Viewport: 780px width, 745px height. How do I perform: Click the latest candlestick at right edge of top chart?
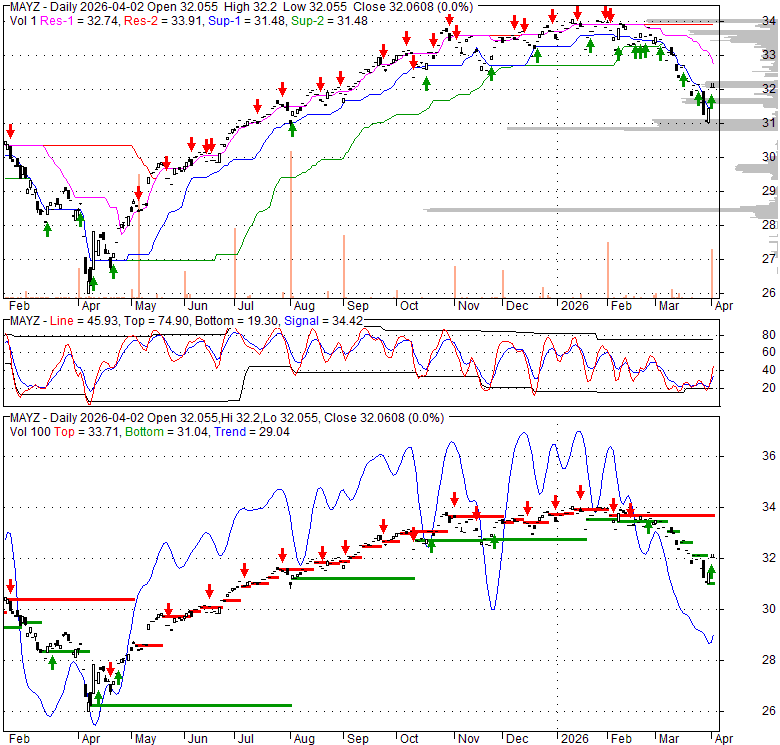[x=710, y=110]
